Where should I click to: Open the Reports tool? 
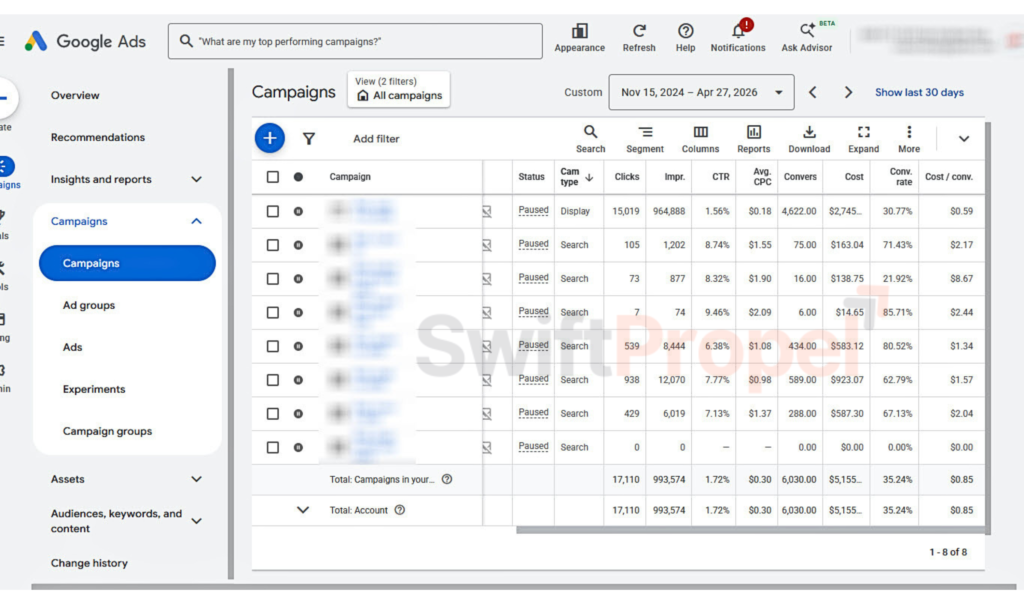click(754, 139)
